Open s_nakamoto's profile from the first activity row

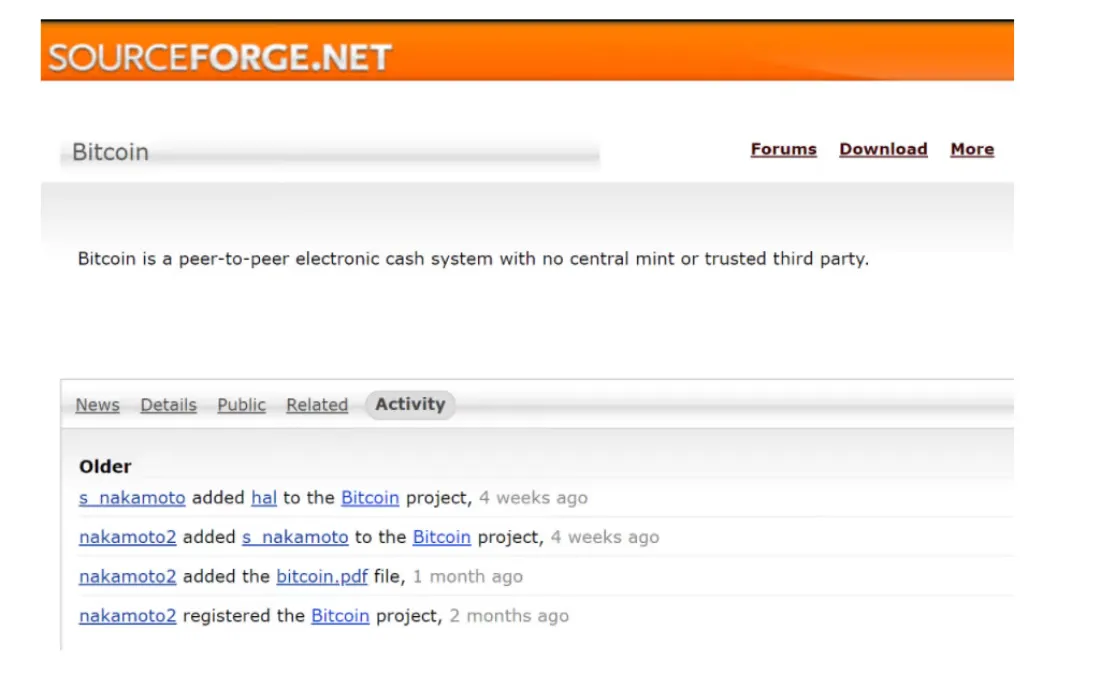tap(131, 497)
